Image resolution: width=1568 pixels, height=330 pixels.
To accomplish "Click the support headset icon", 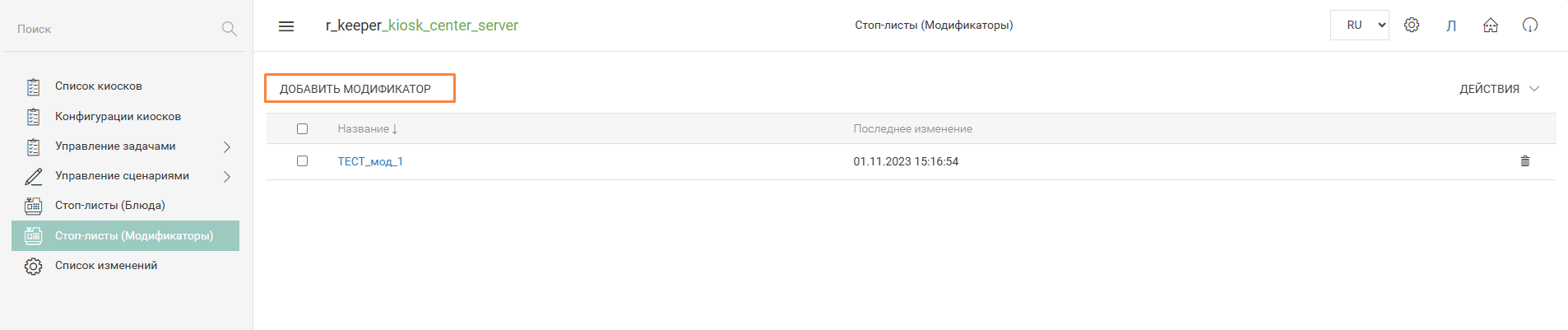I will (x=1530, y=26).
